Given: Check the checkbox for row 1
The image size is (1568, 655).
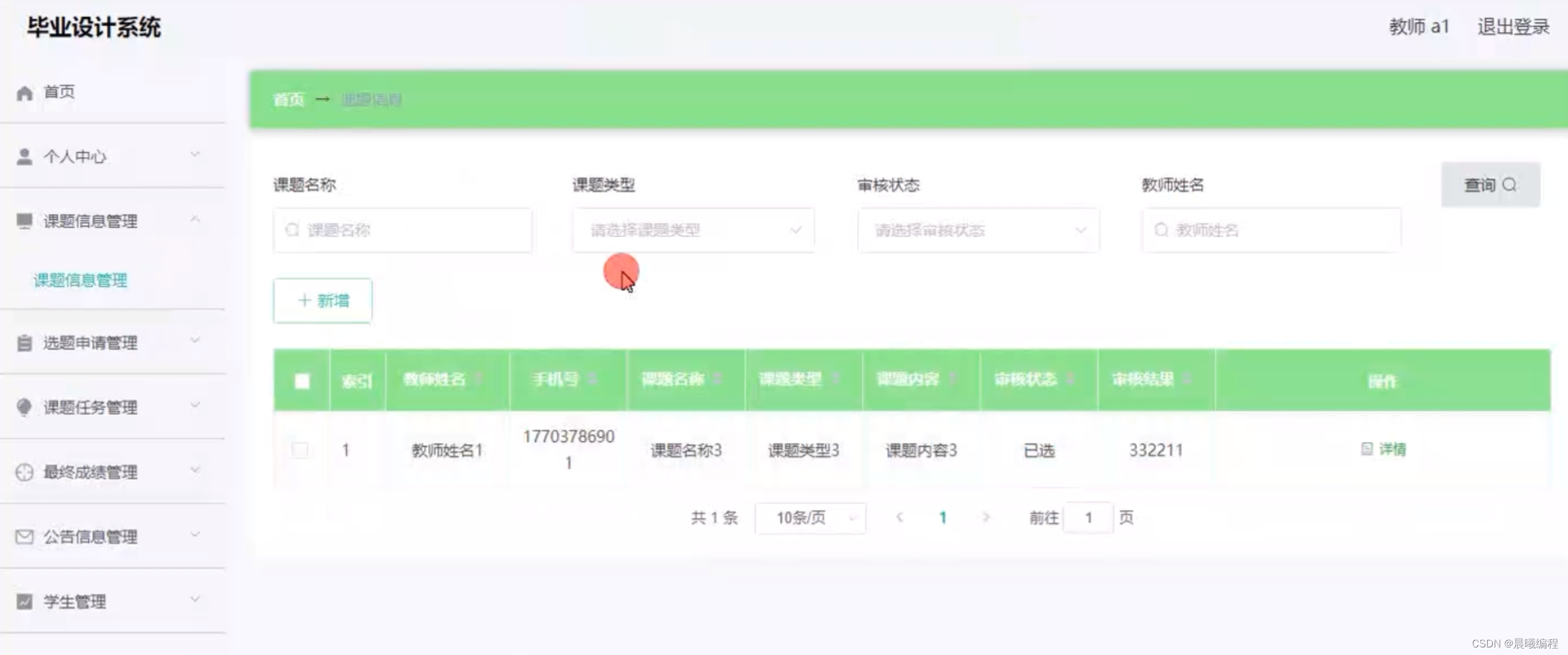Looking at the screenshot, I should click(301, 450).
